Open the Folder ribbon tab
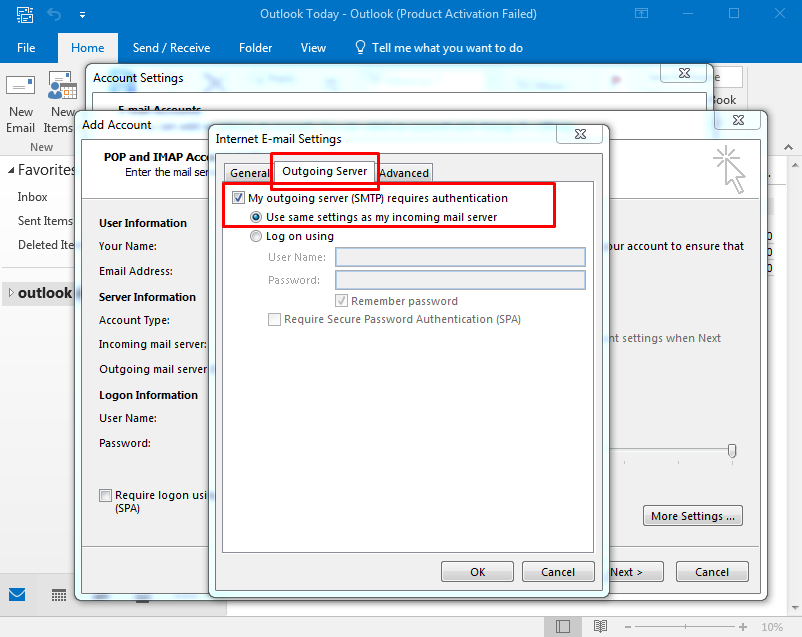This screenshot has height=637, width=802. click(x=255, y=48)
